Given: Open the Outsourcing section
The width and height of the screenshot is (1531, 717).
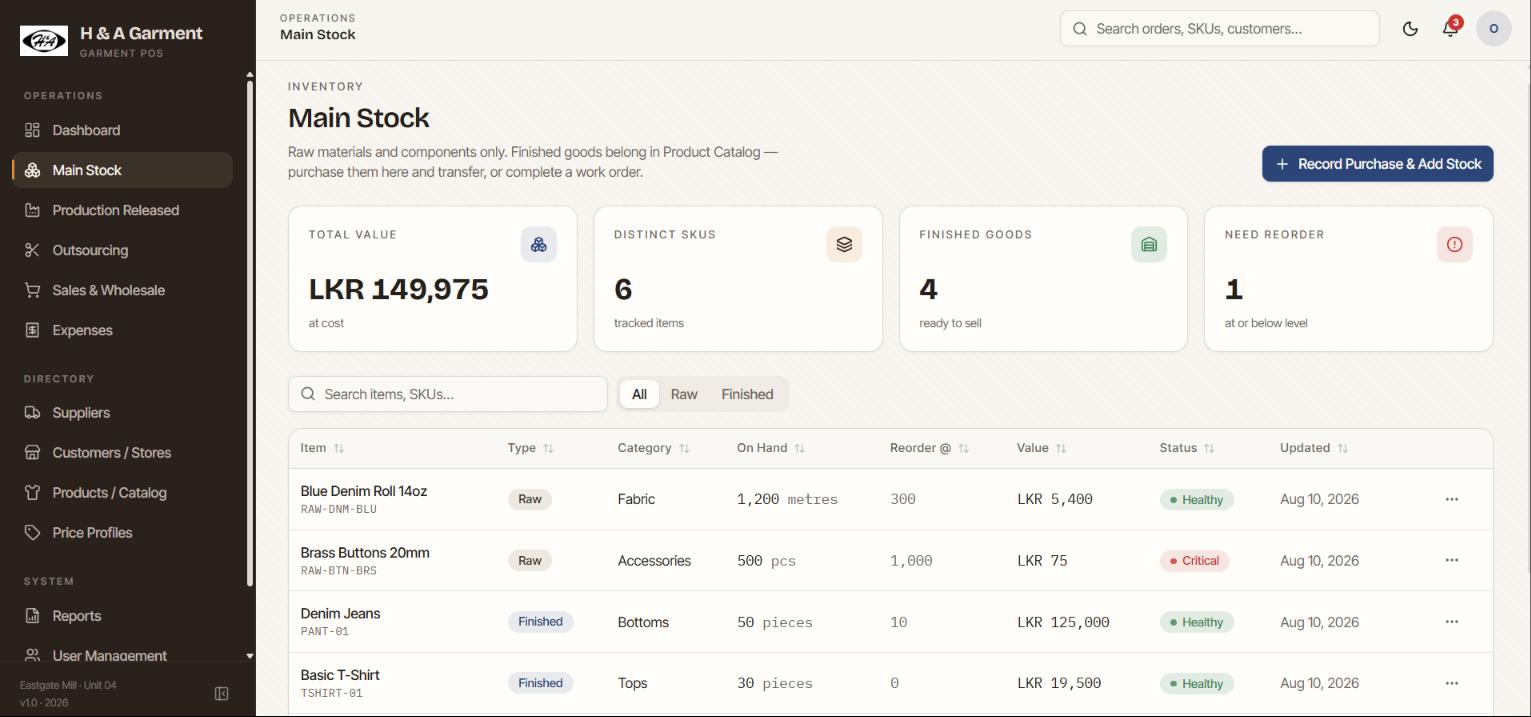Looking at the screenshot, I should point(122,250).
